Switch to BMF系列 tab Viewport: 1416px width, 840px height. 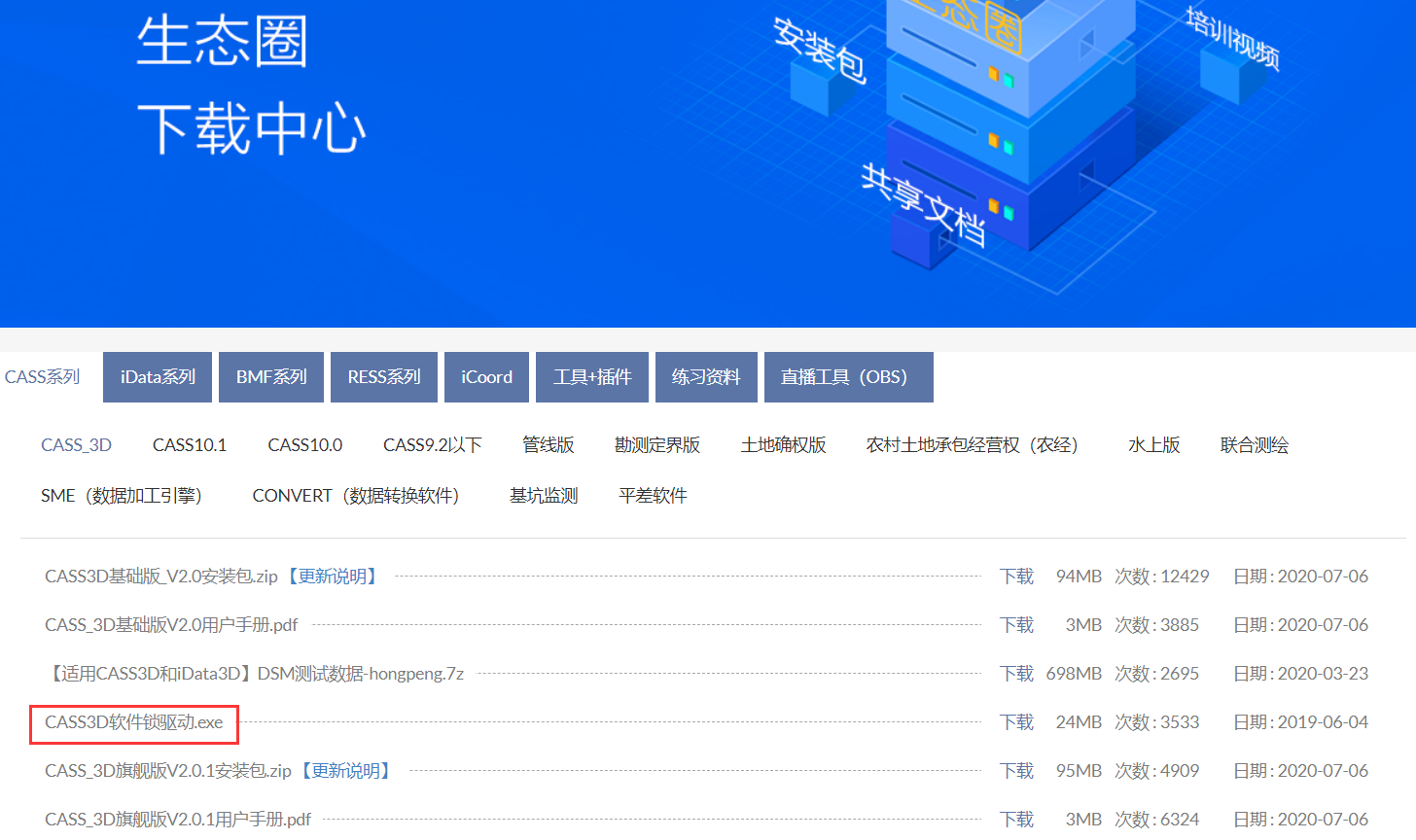coord(271,377)
